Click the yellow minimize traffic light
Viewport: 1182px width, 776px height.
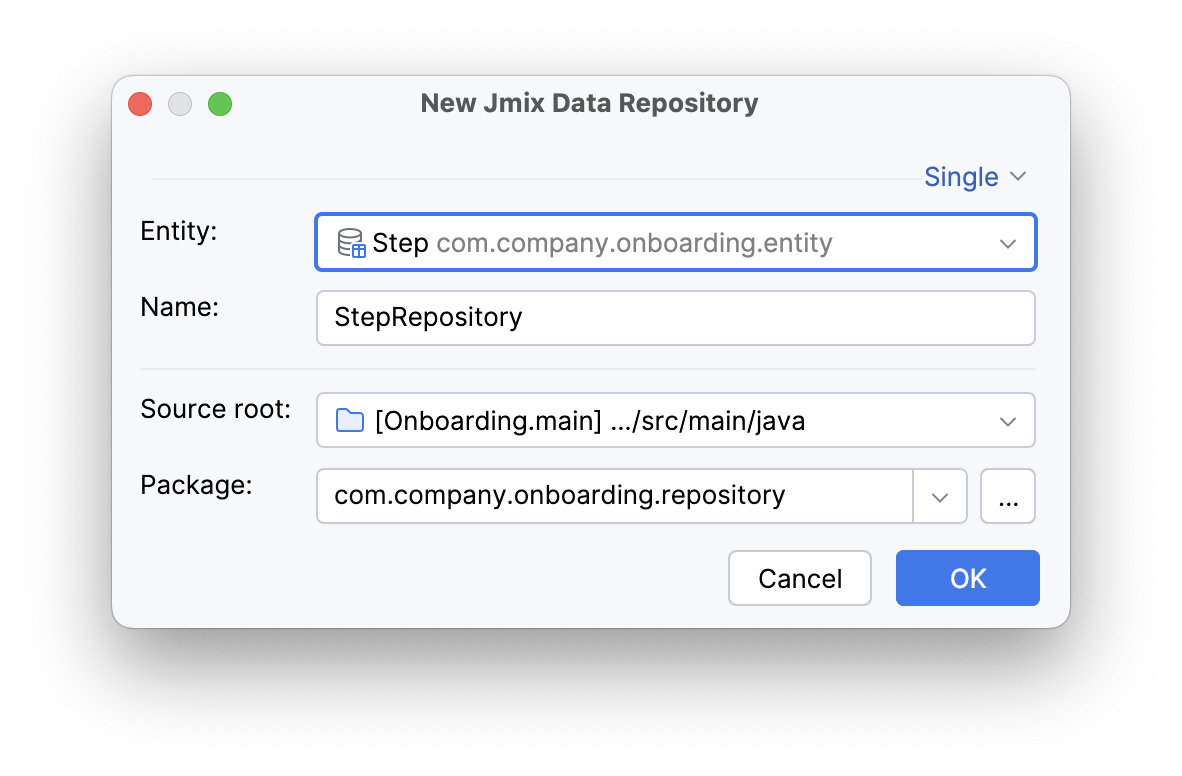tap(180, 103)
